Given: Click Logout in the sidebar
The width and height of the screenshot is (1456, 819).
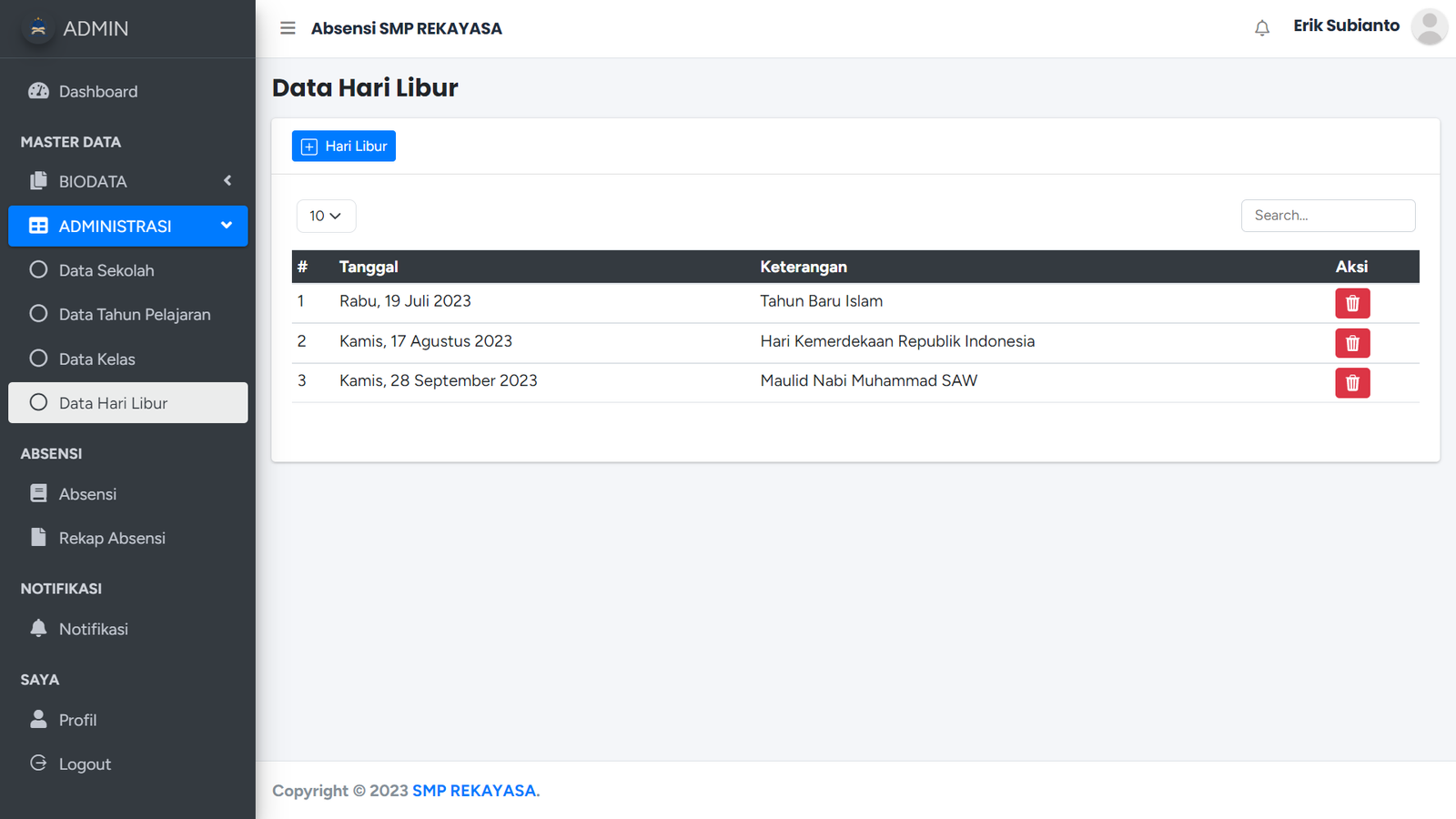Looking at the screenshot, I should pos(85,764).
